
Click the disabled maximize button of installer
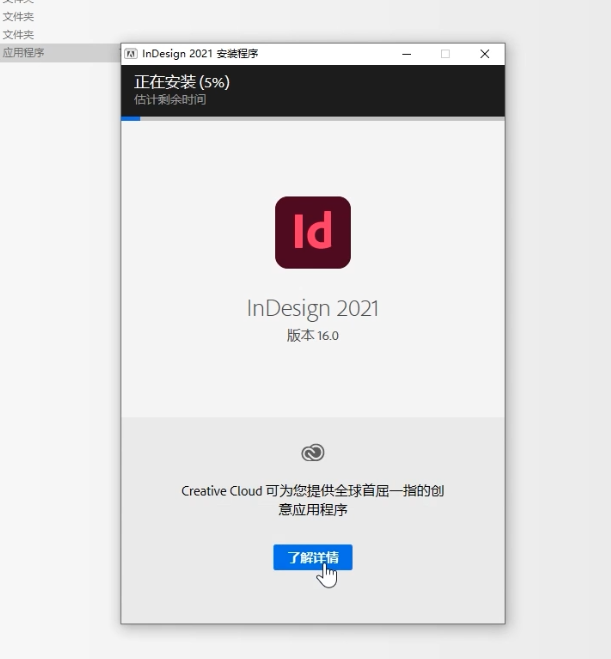(445, 54)
